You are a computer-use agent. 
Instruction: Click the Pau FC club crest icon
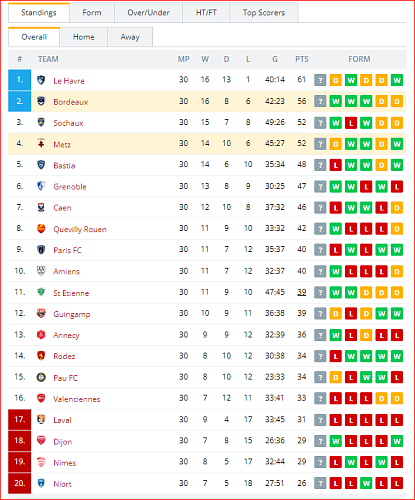click(x=41, y=377)
